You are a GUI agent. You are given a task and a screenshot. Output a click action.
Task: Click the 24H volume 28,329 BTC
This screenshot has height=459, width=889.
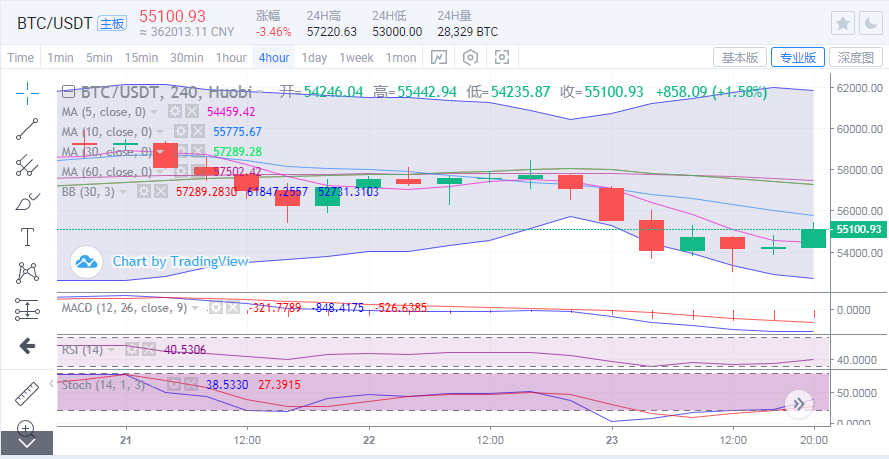click(468, 32)
